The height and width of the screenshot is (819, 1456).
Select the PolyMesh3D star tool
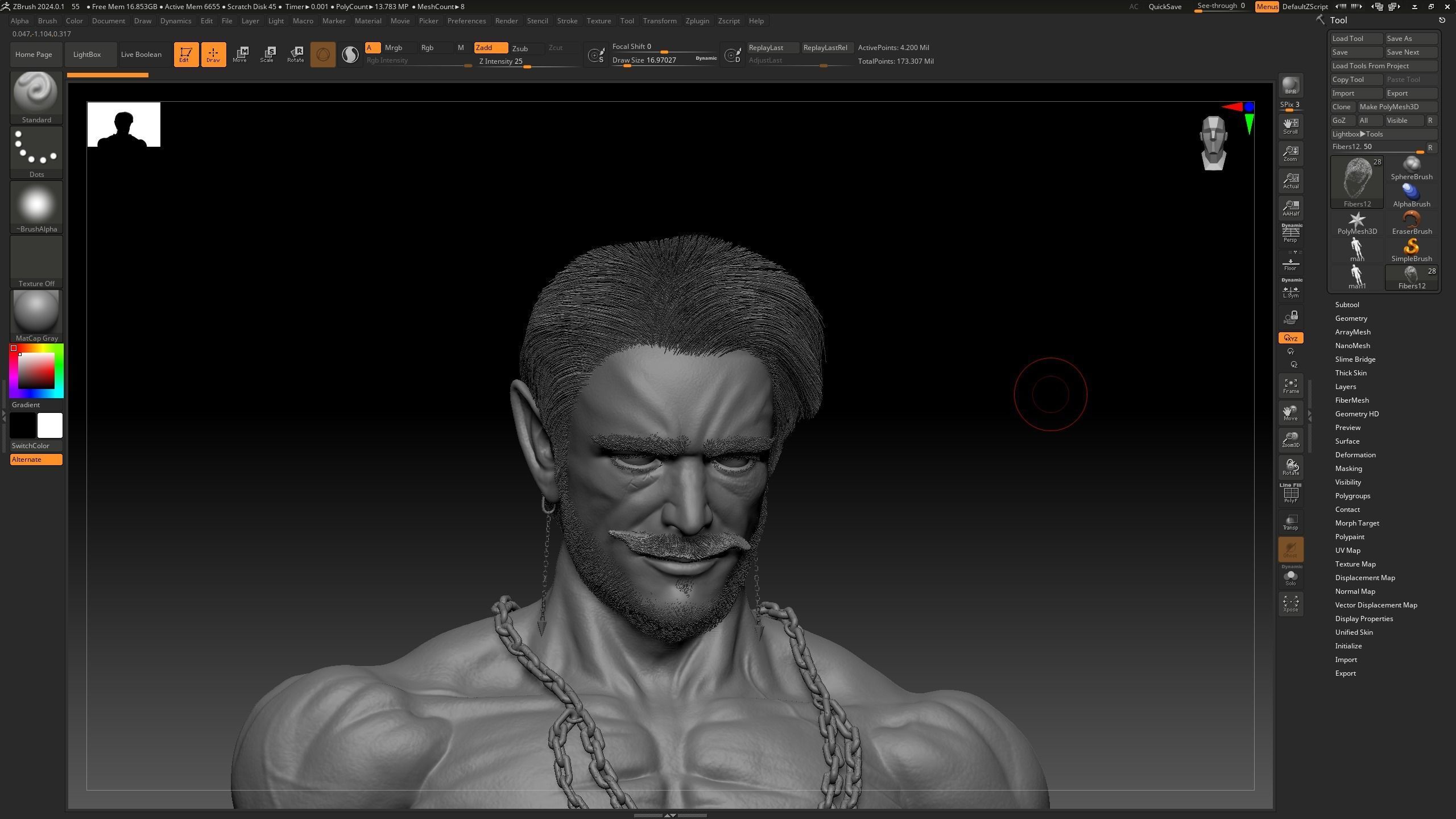pyautogui.click(x=1357, y=223)
